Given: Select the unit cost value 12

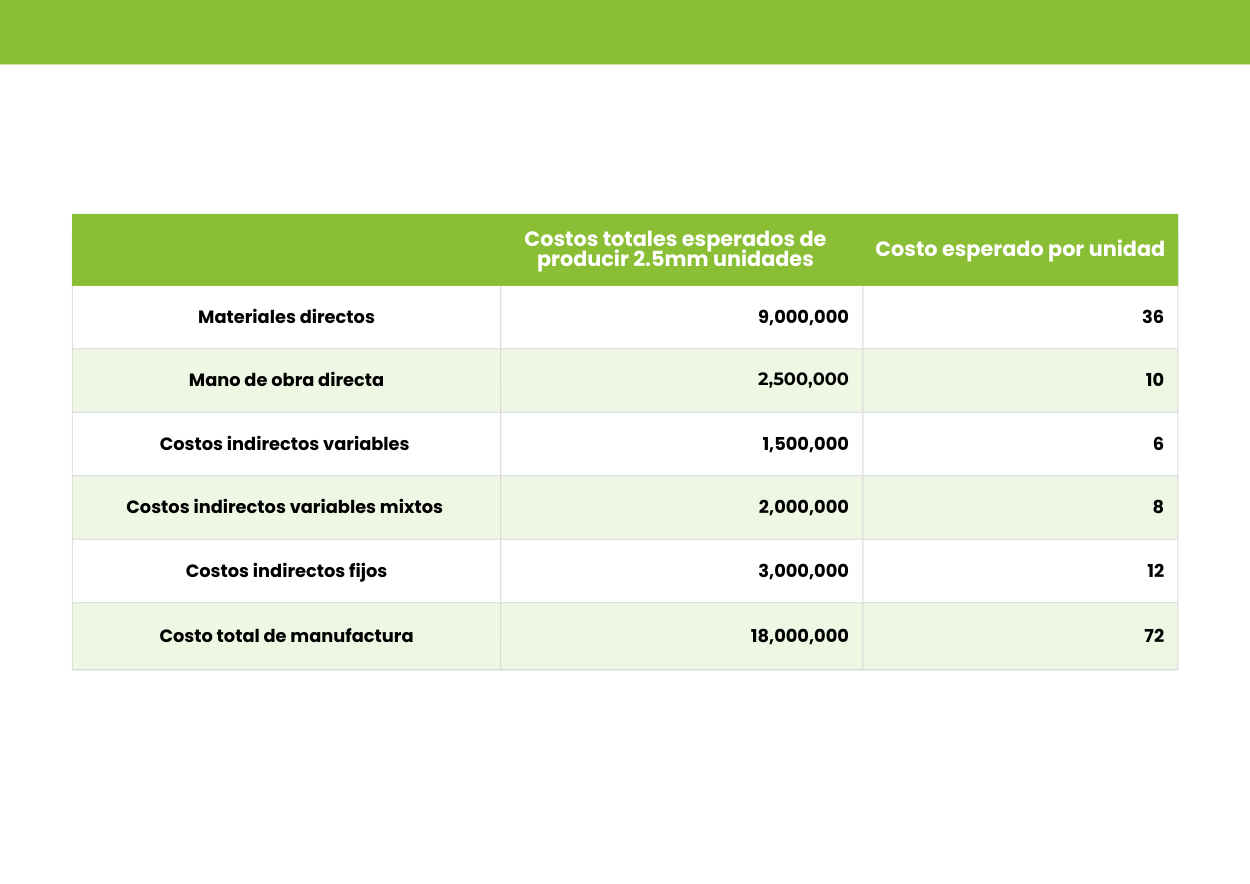Looking at the screenshot, I should [1155, 571].
